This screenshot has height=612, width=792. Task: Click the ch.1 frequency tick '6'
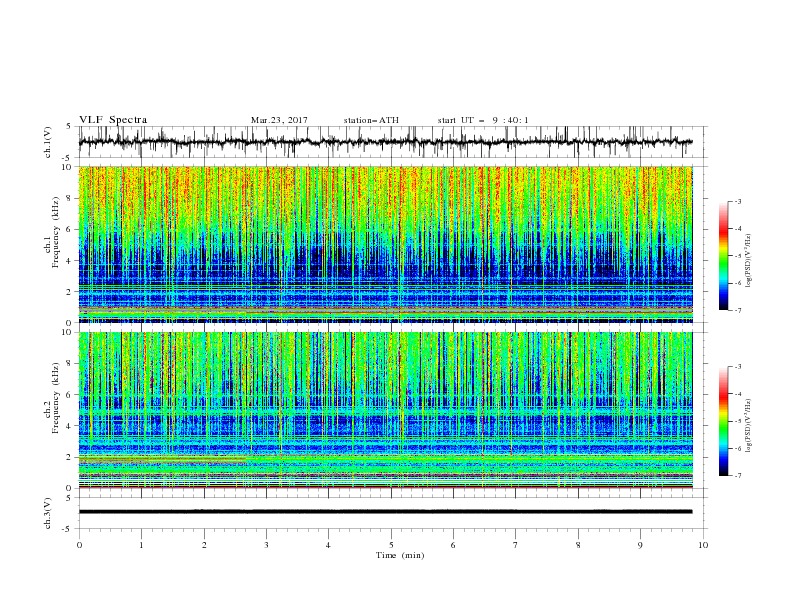69,230
